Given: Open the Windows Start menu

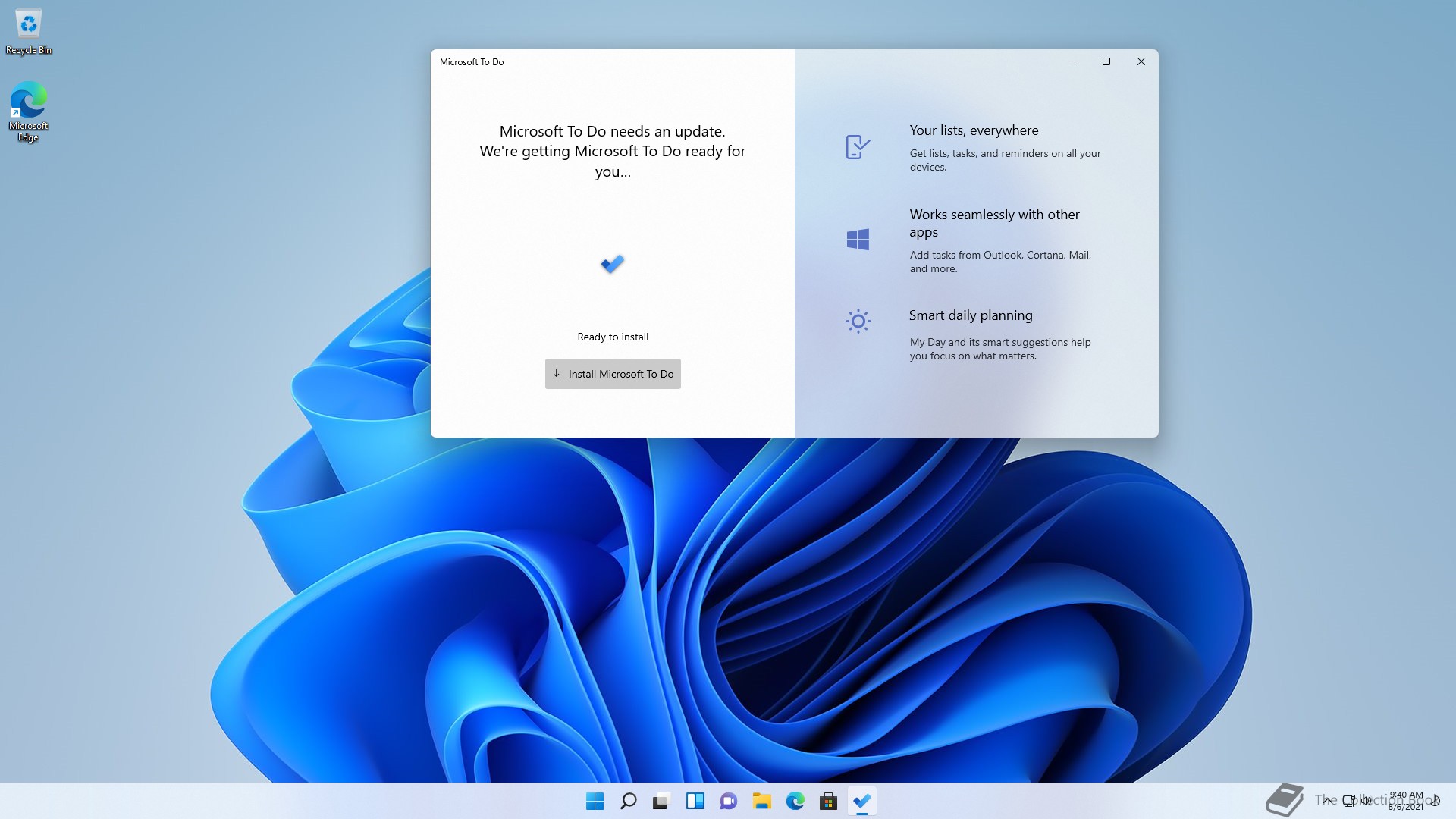Looking at the screenshot, I should click(x=595, y=801).
